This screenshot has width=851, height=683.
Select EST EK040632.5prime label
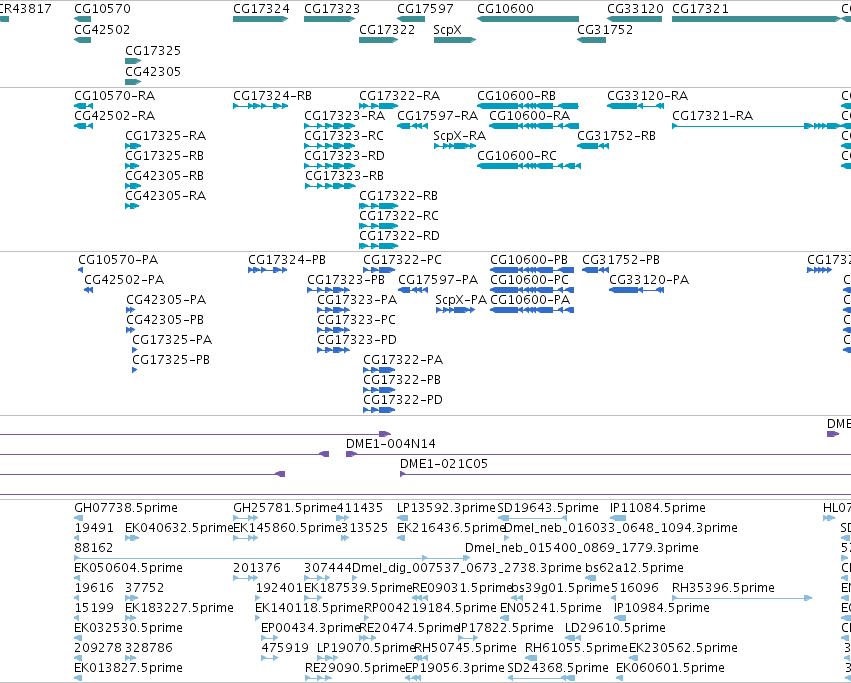click(x=179, y=528)
